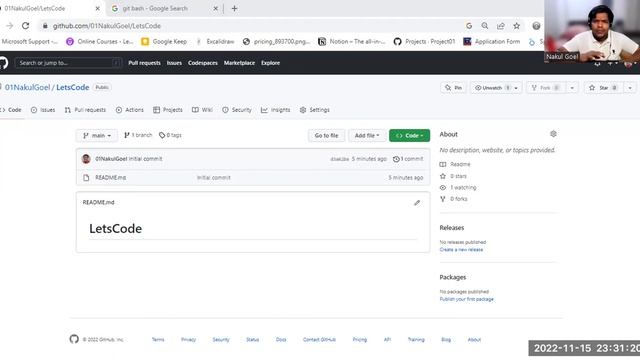Select the Wiki repository tab
Viewport: 640px width, 360px height.
click(202, 110)
